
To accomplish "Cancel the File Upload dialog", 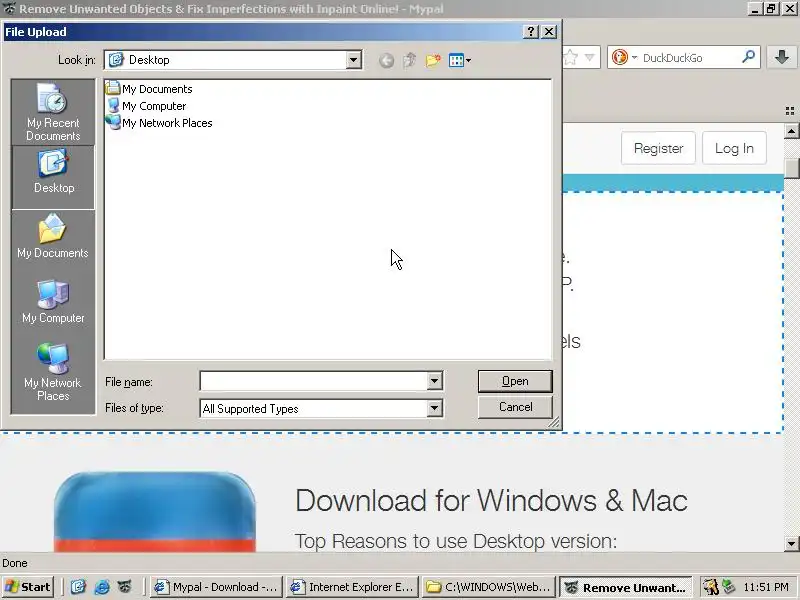I will [x=515, y=407].
